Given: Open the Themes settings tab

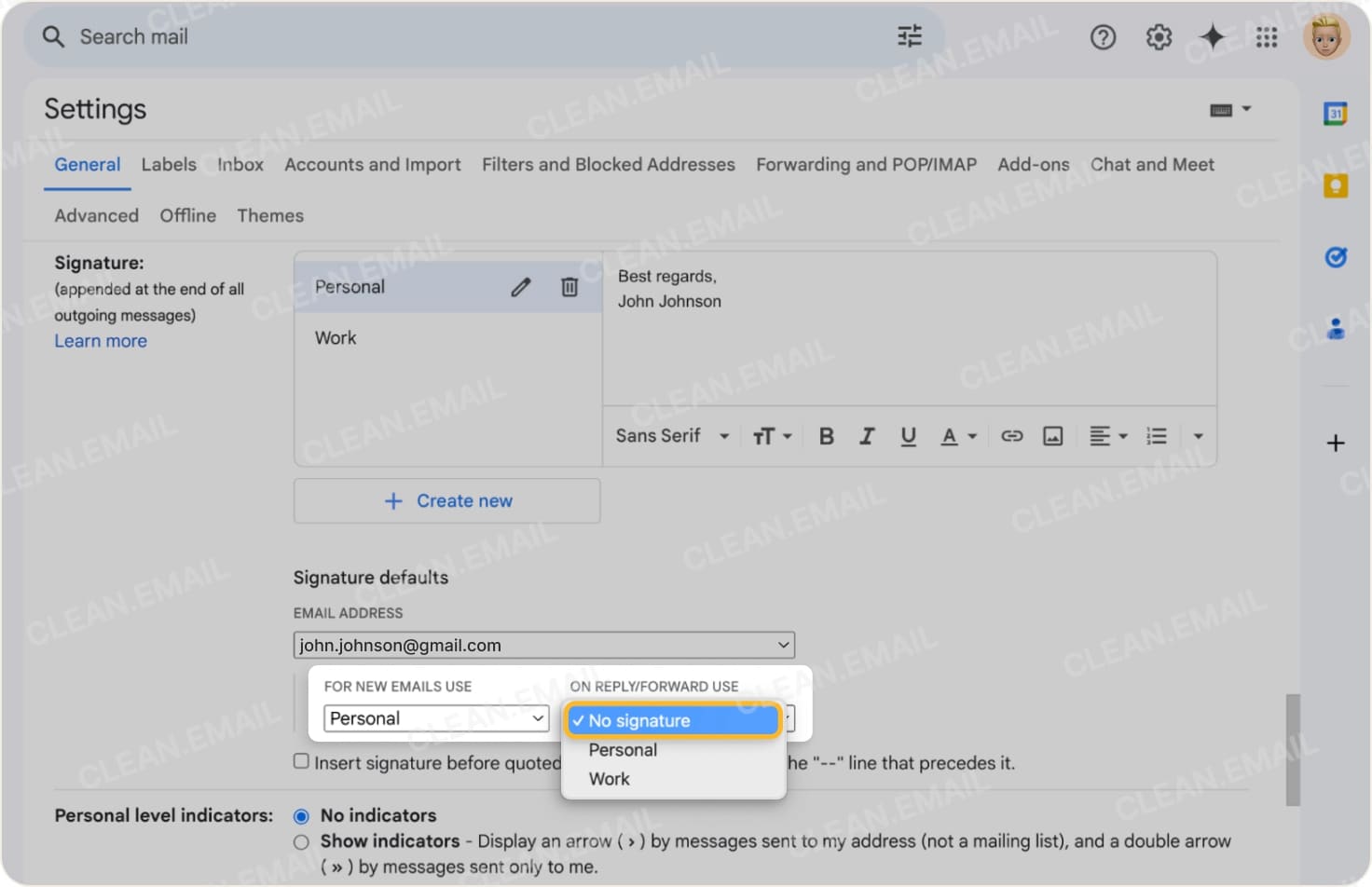Looking at the screenshot, I should (269, 215).
